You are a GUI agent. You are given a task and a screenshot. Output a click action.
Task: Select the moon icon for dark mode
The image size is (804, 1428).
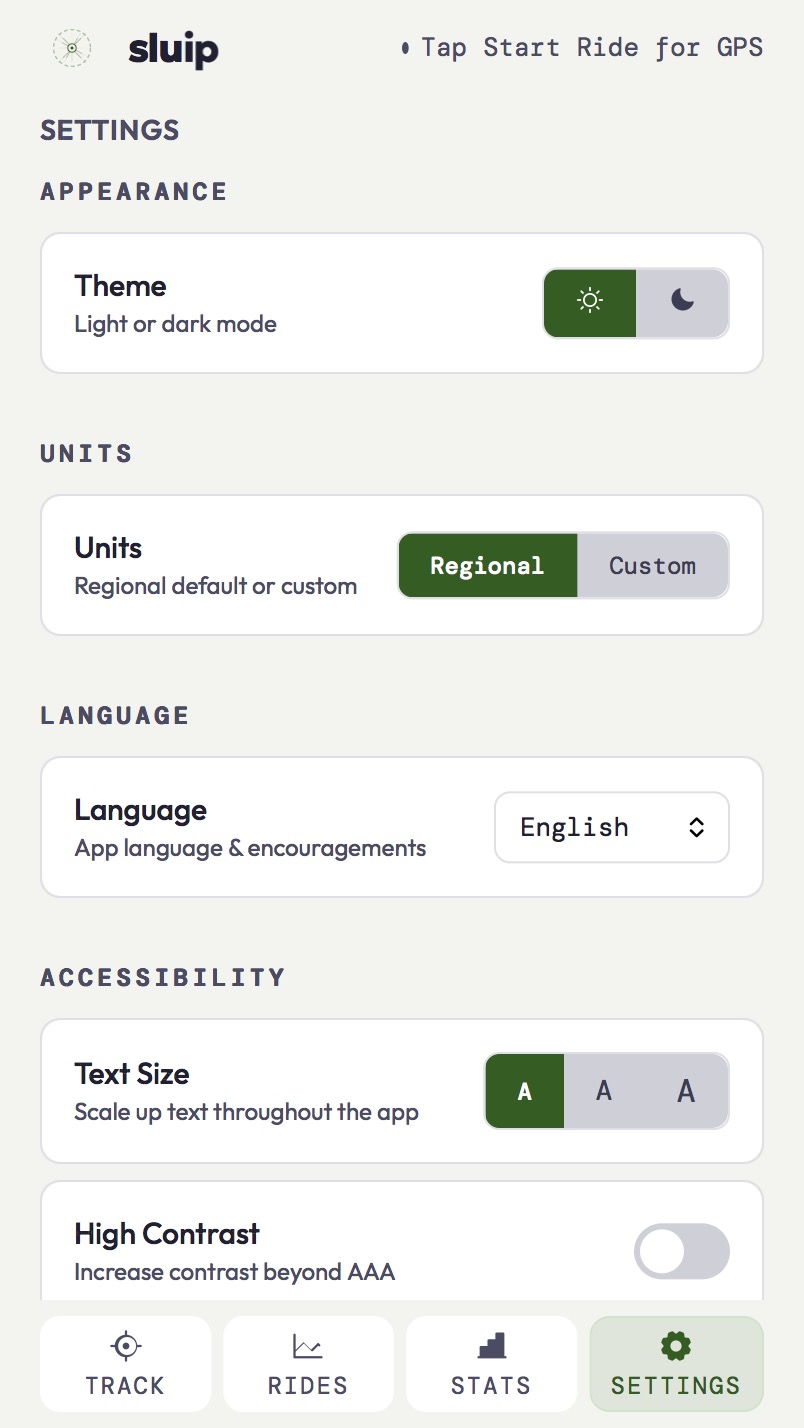683,302
